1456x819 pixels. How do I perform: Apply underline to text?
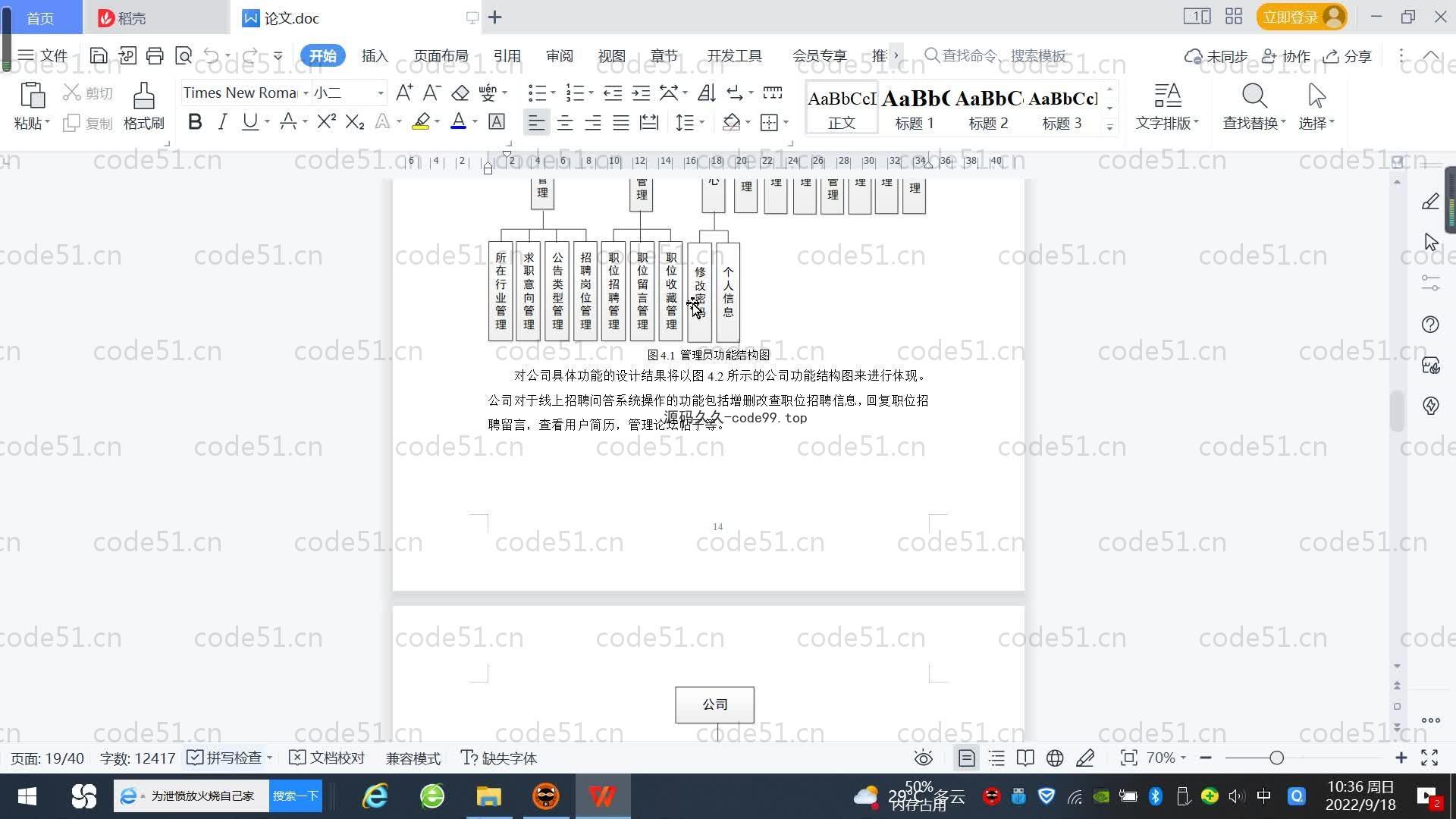249,122
